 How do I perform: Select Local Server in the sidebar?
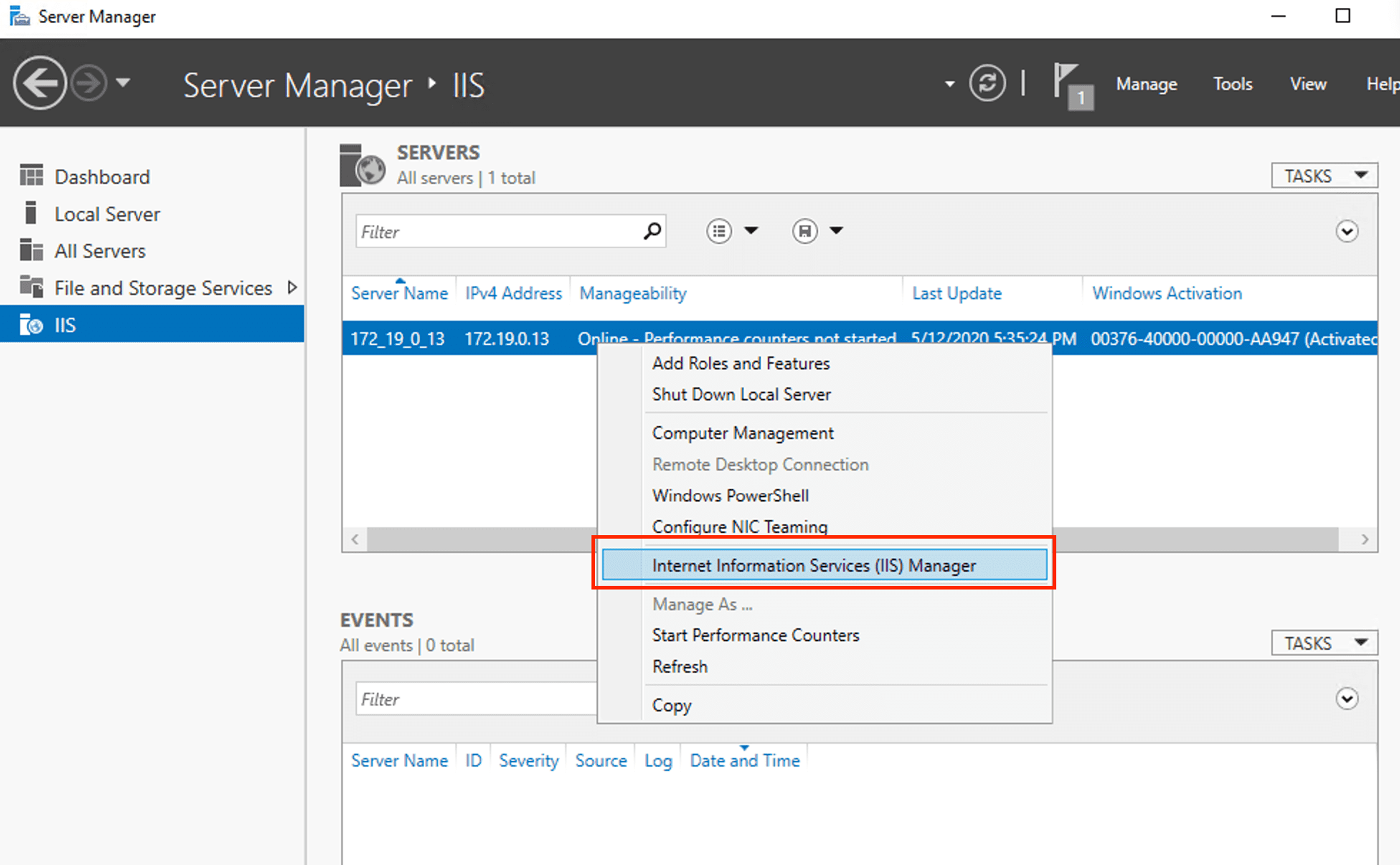click(107, 214)
